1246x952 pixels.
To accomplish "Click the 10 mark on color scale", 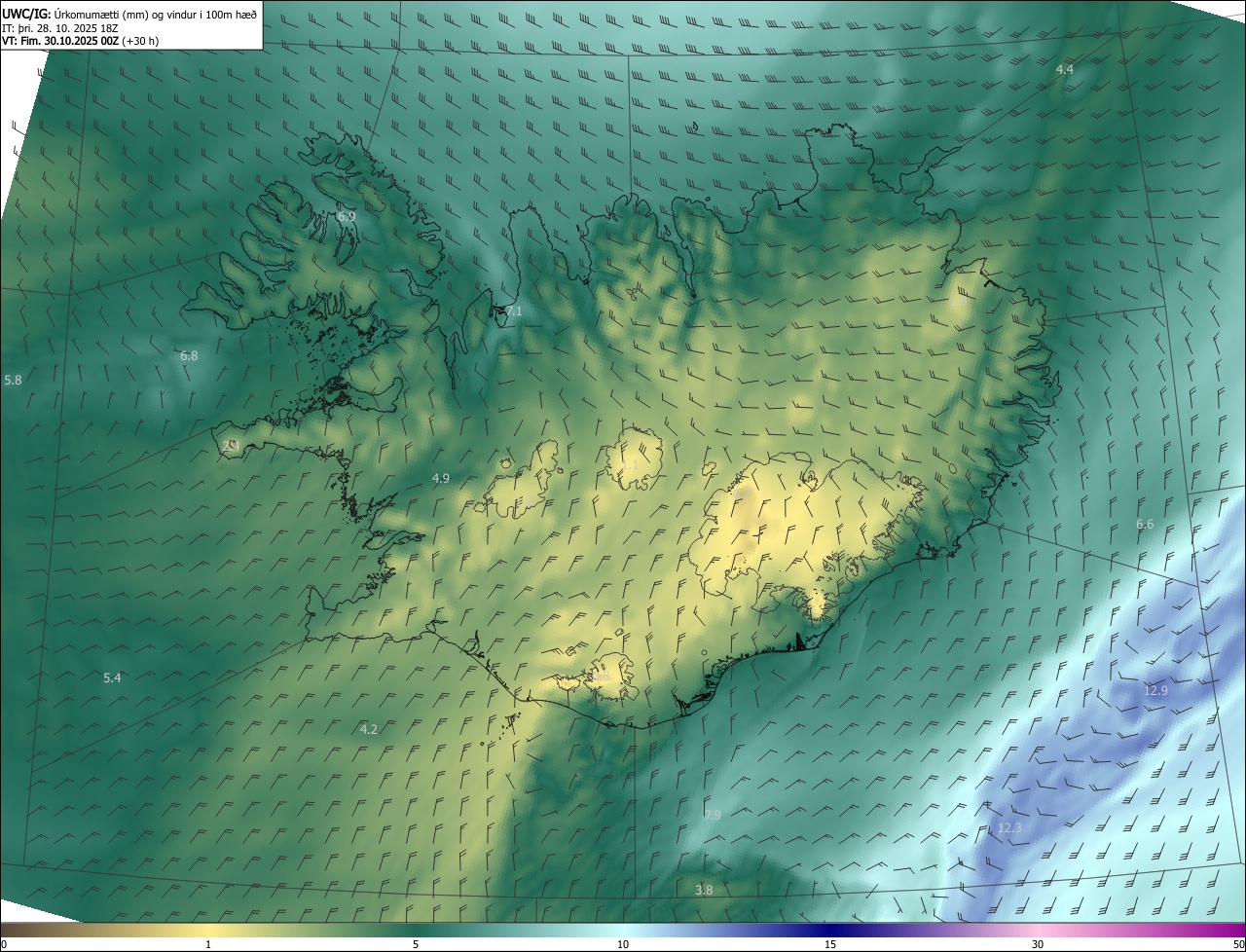I will pyautogui.click(x=623, y=944).
